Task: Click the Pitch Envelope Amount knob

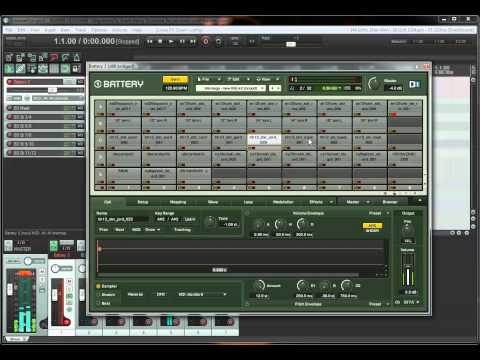Action: 259,286
